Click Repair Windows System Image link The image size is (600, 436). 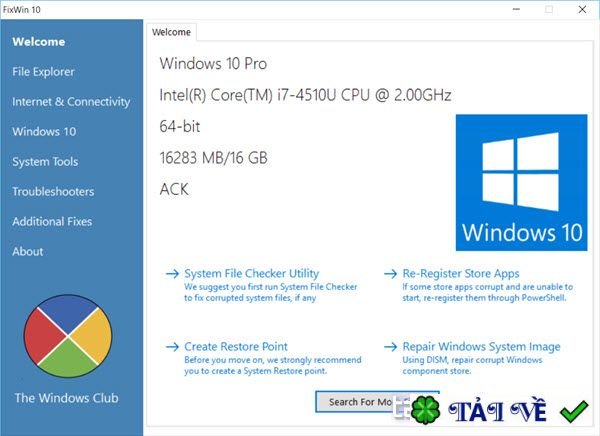481,346
